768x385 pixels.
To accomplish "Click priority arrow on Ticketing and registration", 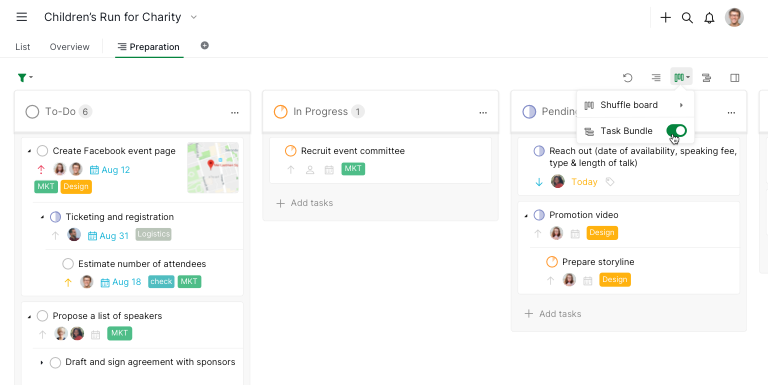I will (x=55, y=236).
